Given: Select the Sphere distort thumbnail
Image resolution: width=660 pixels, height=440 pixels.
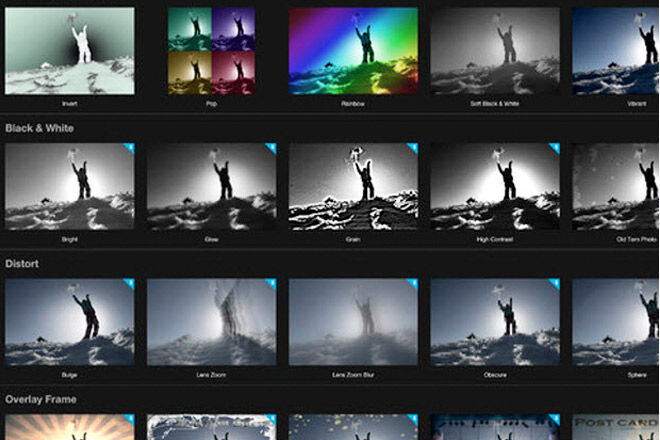Looking at the screenshot, I should click(x=616, y=322).
